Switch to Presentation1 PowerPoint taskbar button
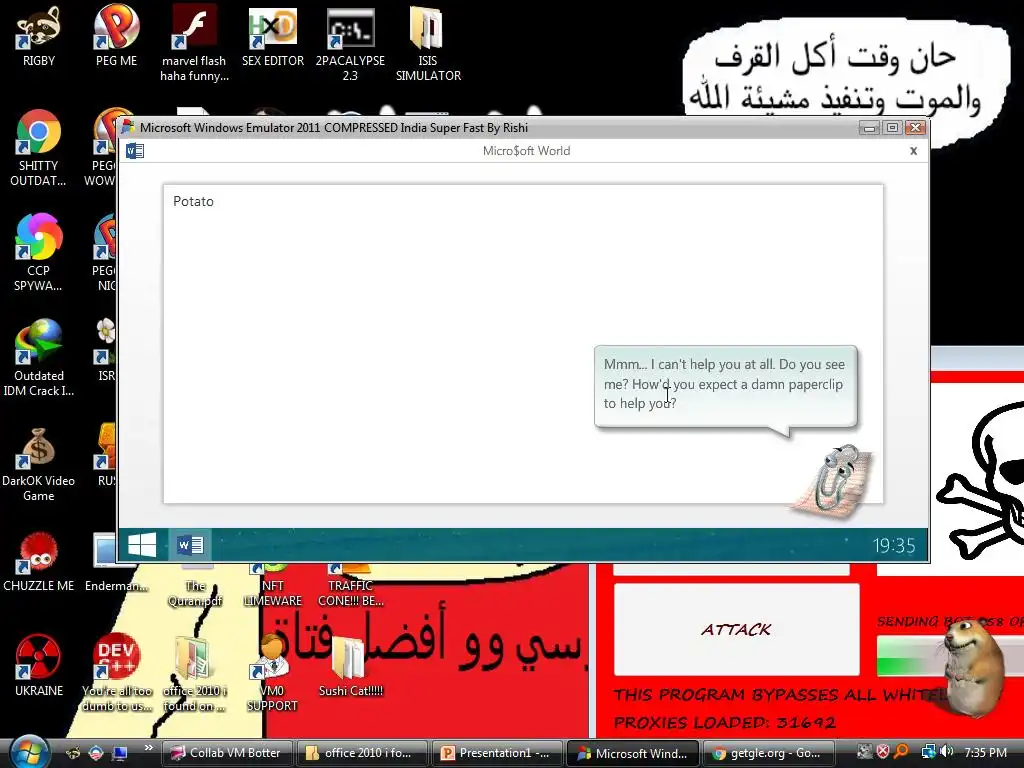 (496, 753)
